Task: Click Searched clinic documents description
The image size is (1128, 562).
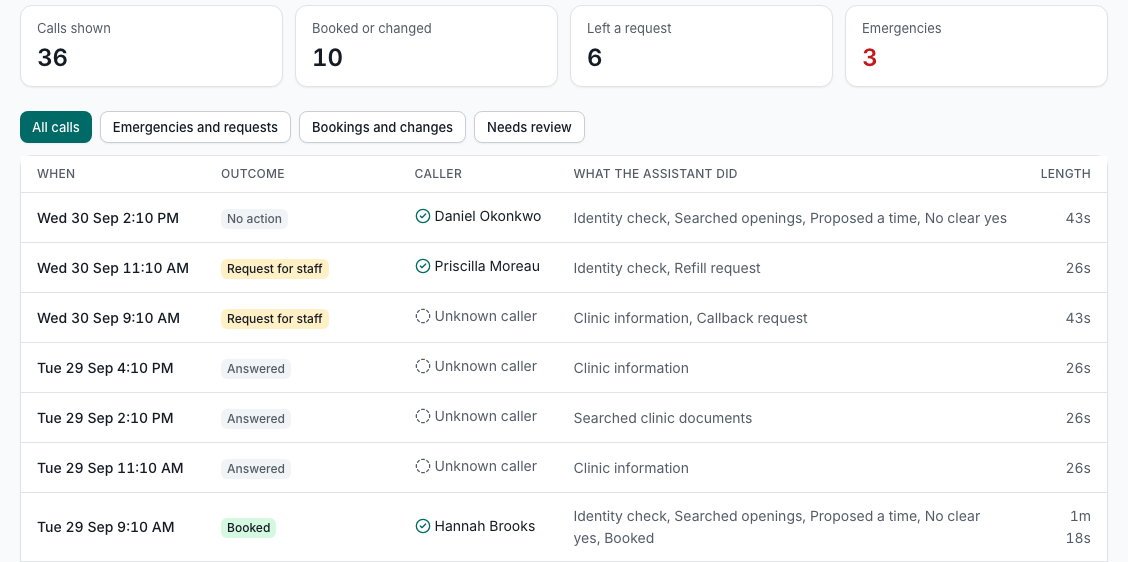Action: [x=663, y=417]
